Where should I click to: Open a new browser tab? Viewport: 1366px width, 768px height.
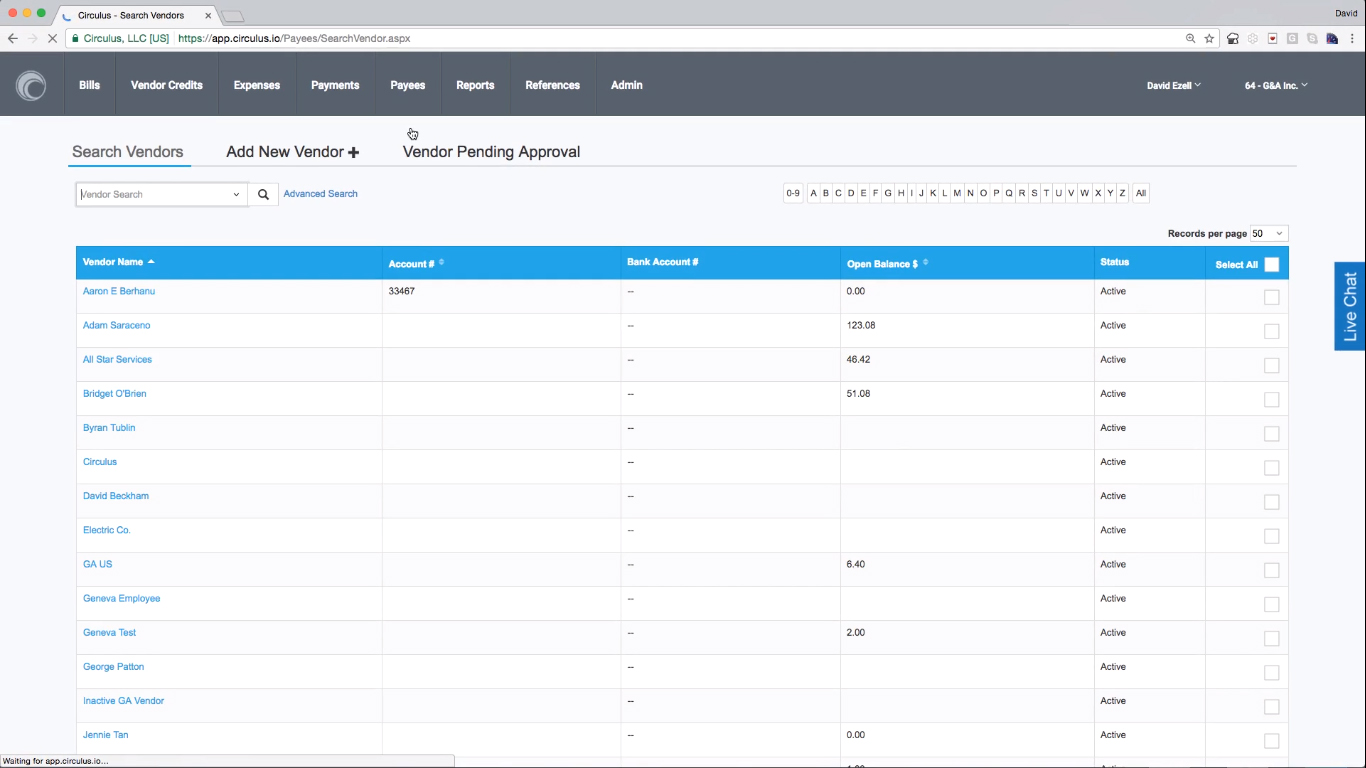232,16
